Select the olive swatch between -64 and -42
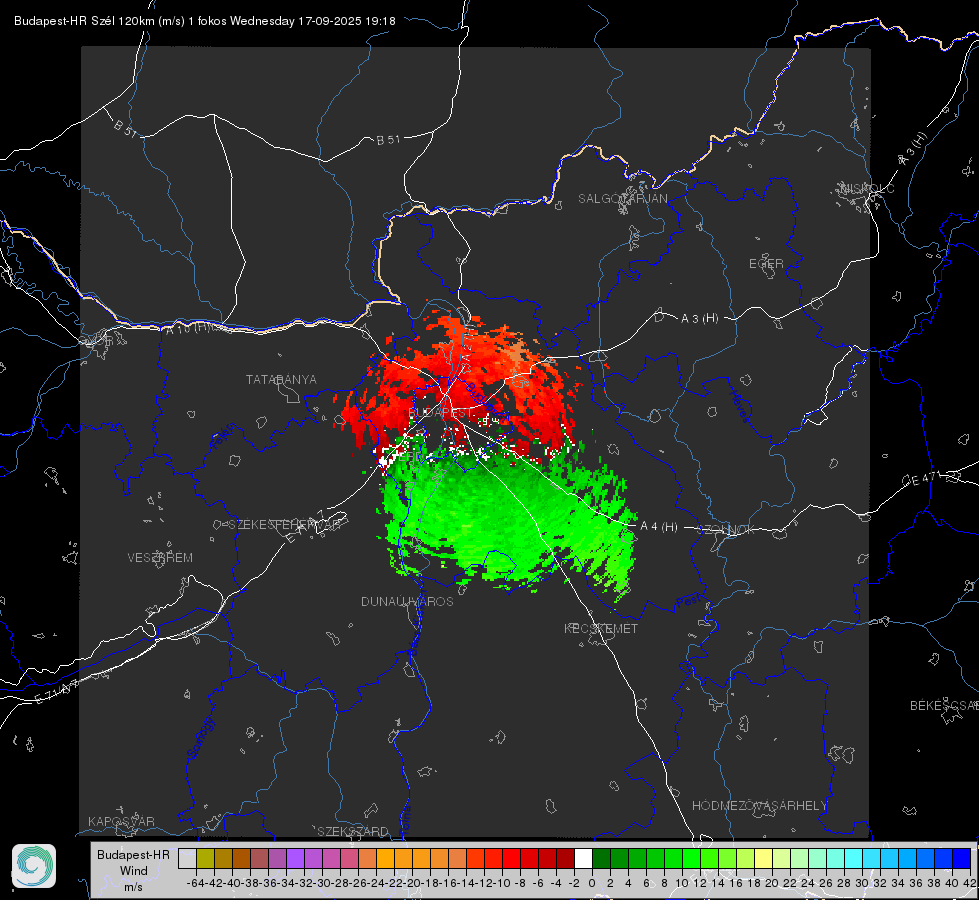This screenshot has width=979, height=900. click(x=205, y=858)
